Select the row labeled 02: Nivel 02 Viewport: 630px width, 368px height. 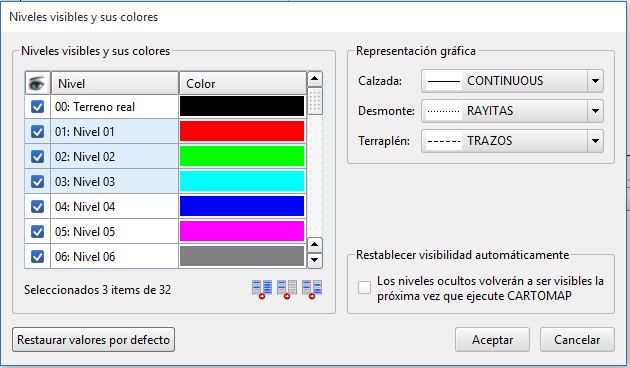pyautogui.click(x=115, y=157)
